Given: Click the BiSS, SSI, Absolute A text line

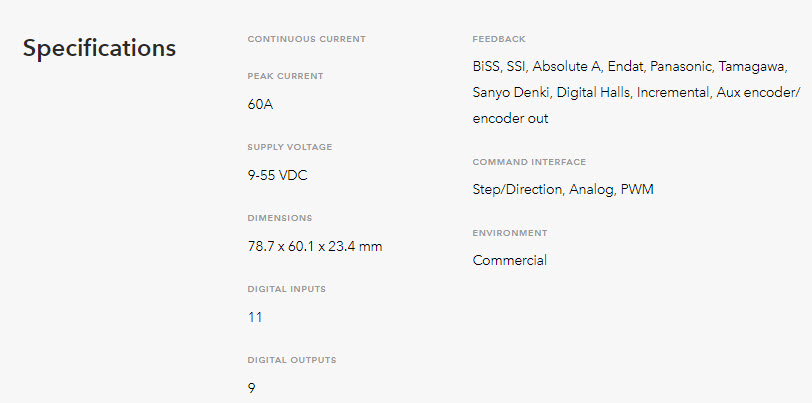Looking at the screenshot, I should coord(630,67).
